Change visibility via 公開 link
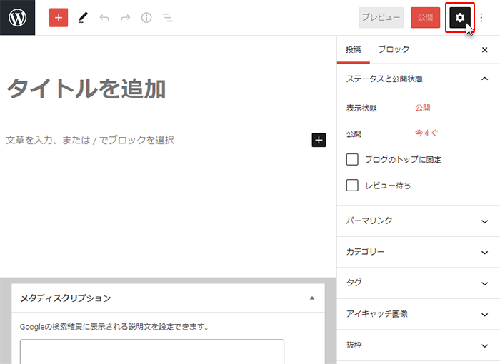The image size is (500, 364). coord(423,108)
